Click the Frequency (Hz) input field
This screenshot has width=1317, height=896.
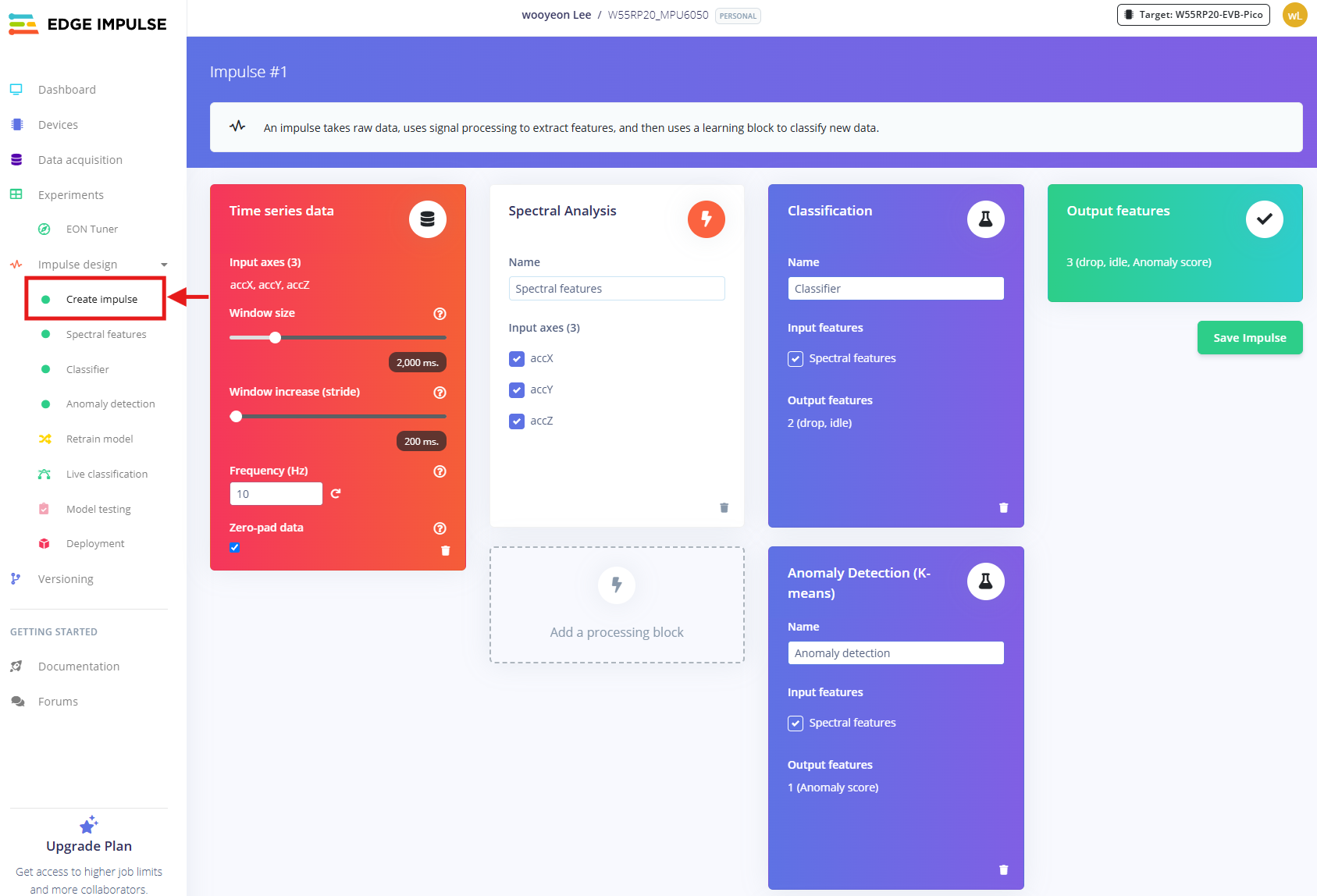coord(276,494)
